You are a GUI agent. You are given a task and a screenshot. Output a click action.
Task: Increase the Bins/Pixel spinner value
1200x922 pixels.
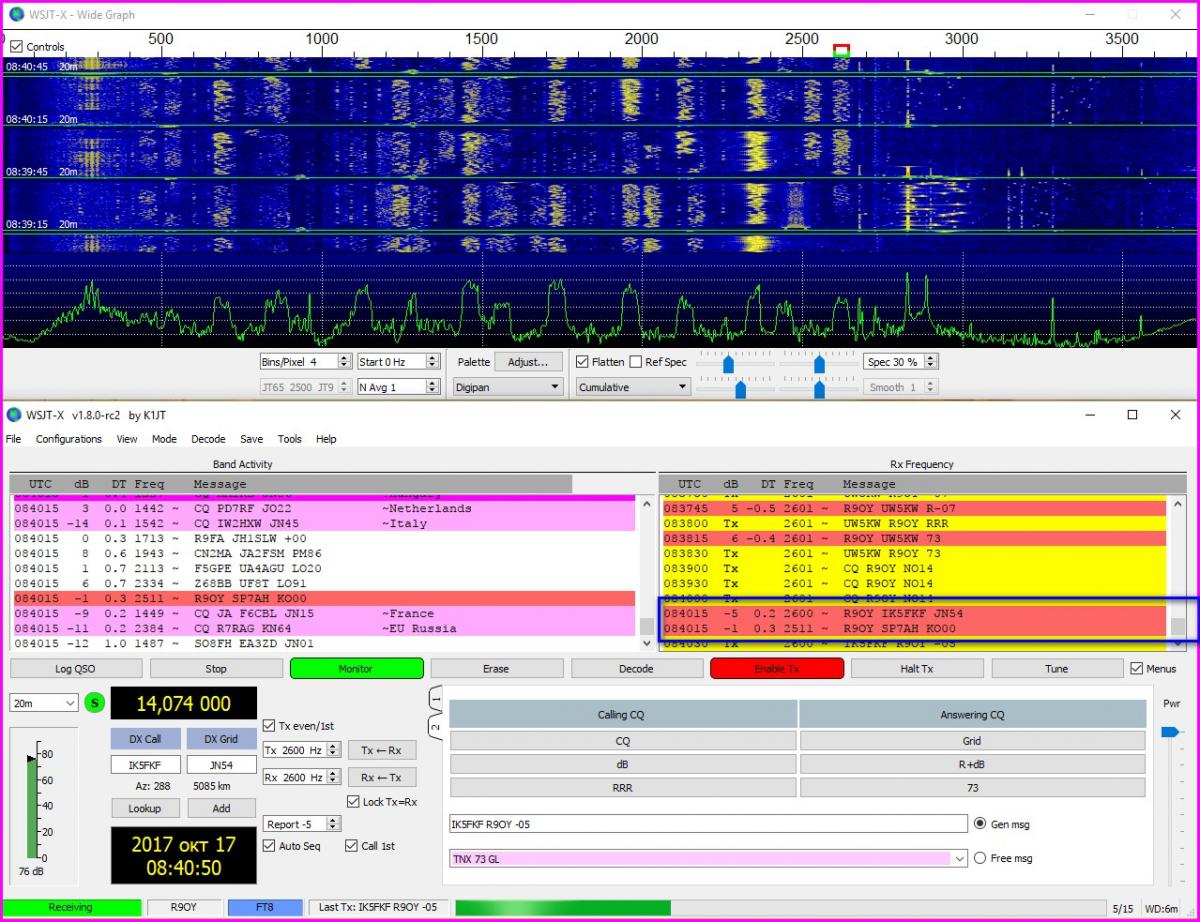(345, 358)
